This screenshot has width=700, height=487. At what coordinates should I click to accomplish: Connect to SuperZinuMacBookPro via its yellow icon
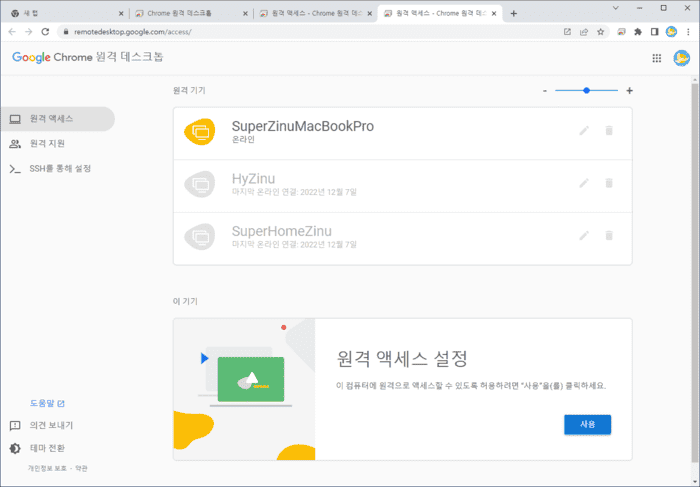click(x=200, y=132)
